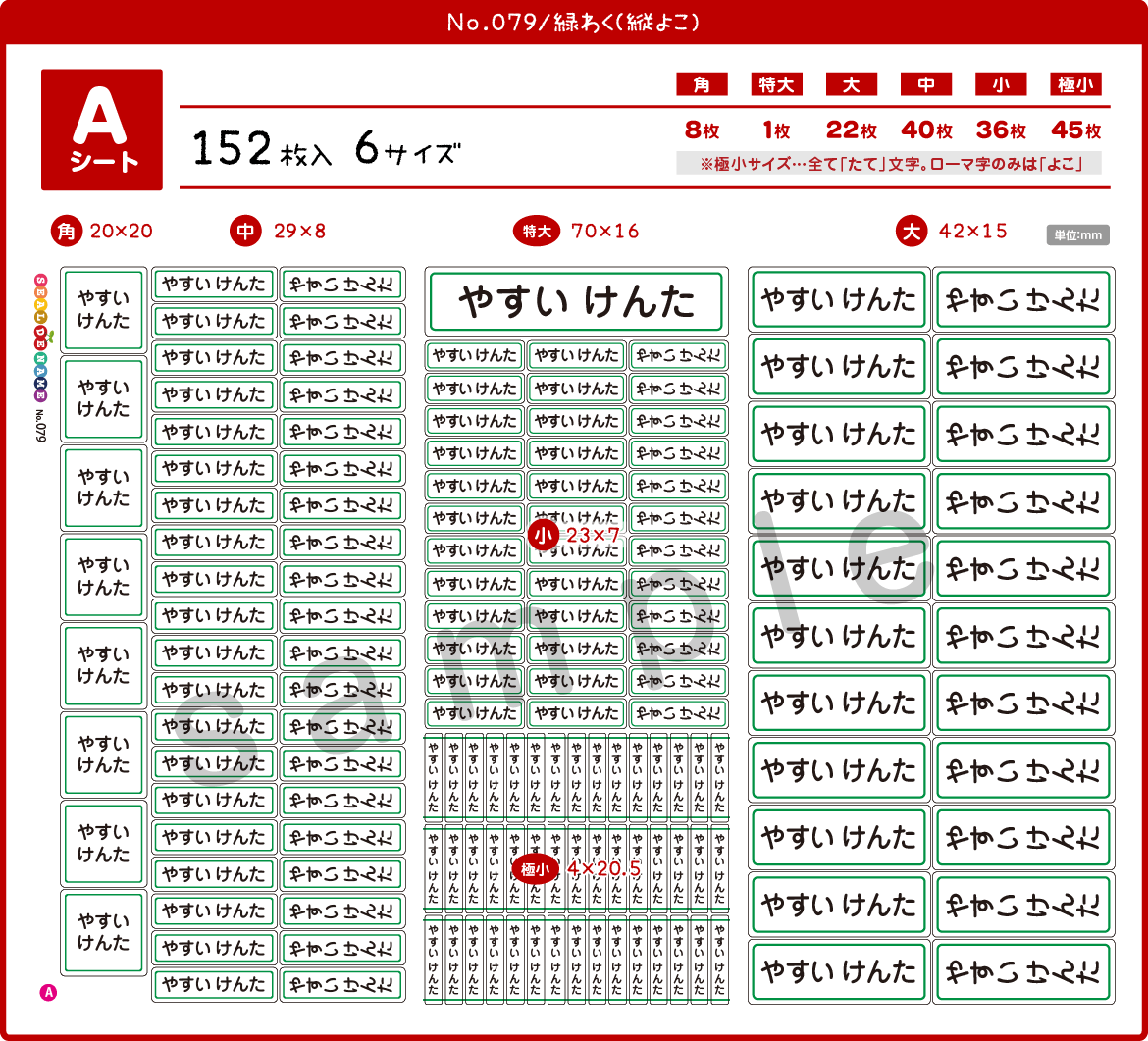The height and width of the screenshot is (1041, 1148).
Task: Click the 45枚 count
Action: tap(1076, 130)
